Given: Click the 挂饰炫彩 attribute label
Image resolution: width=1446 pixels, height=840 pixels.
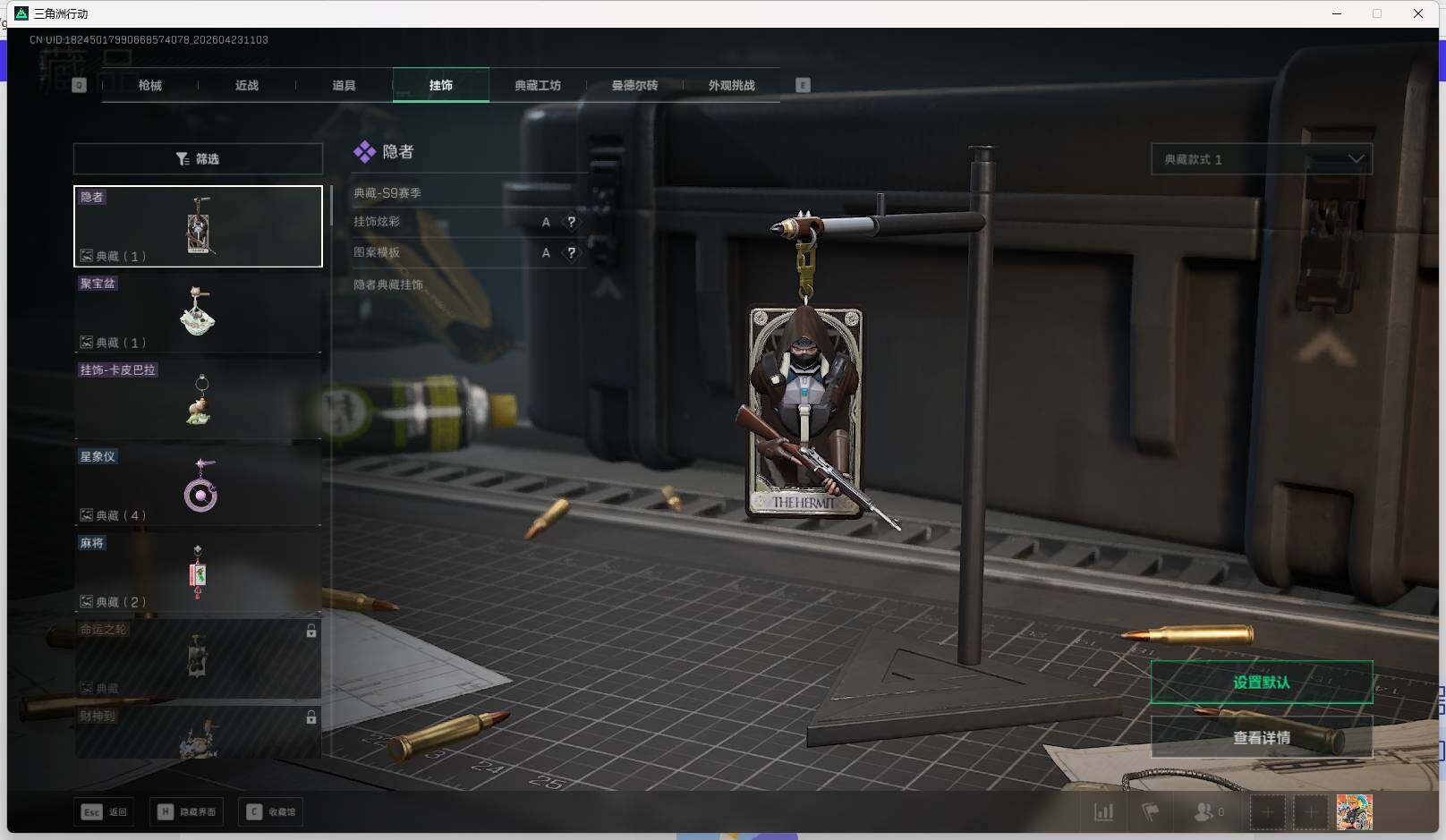Looking at the screenshot, I should coord(377,222).
